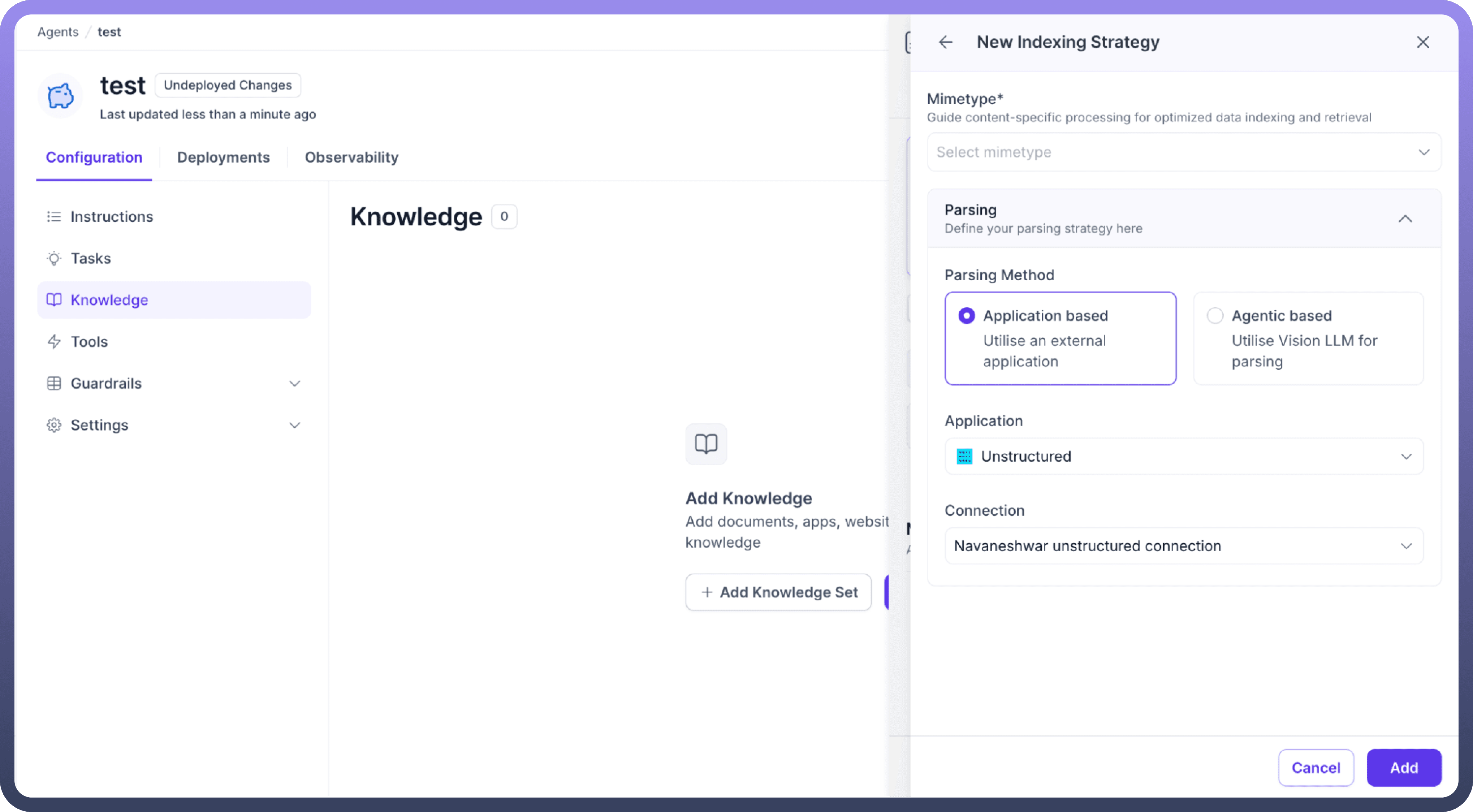
Task: Expand the Guardrails sidebar chevron
Action: pos(294,384)
